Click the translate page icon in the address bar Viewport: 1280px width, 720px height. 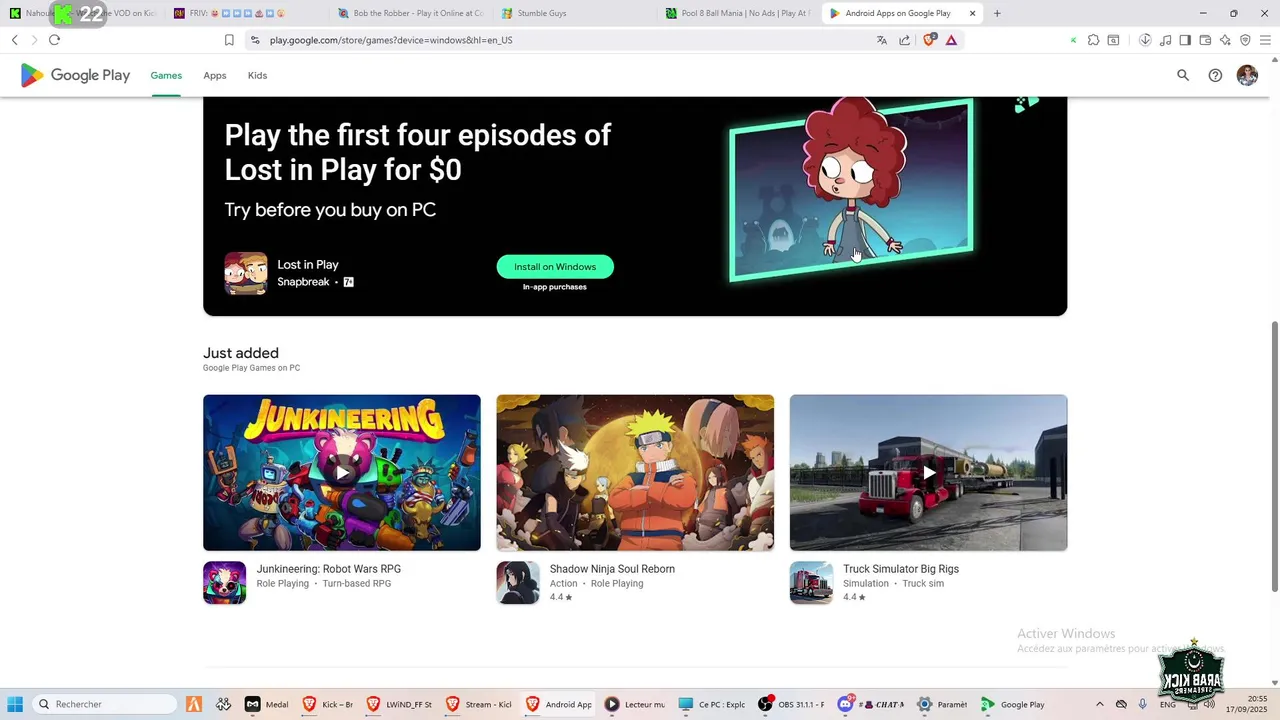click(882, 40)
